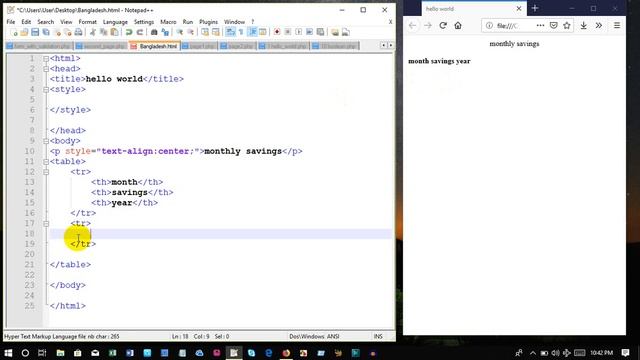Open a new Firefox tab
This screenshot has width=640, height=360.
pos(535,8)
